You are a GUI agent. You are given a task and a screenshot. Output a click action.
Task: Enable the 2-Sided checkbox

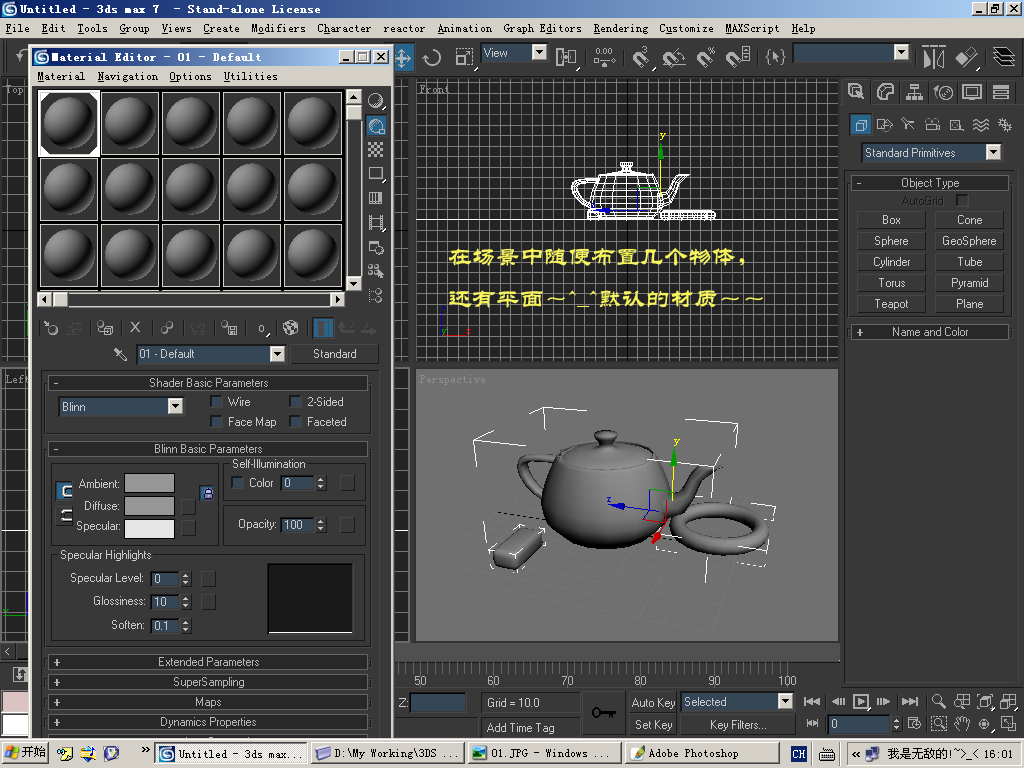click(x=296, y=401)
